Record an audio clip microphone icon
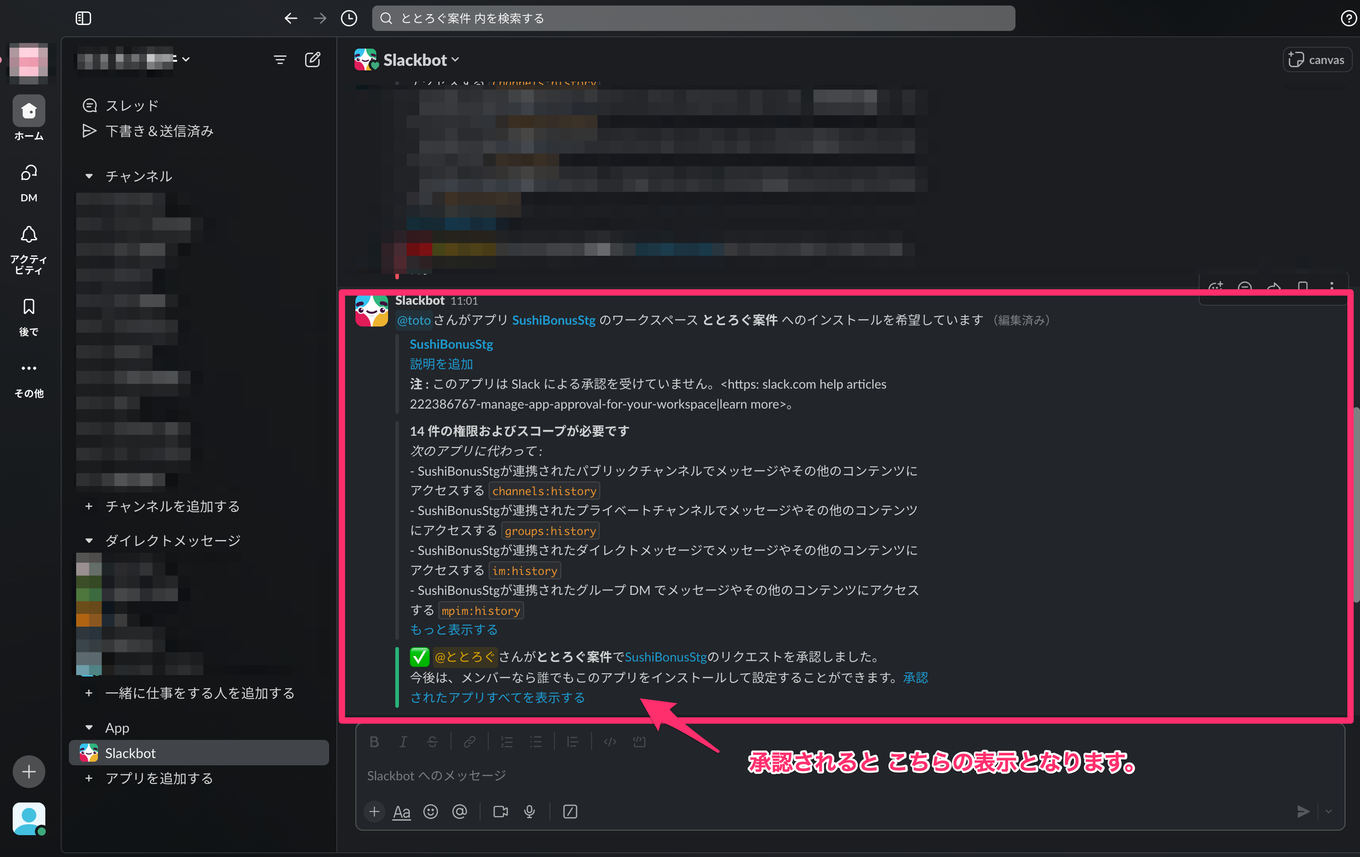Screen dimensions: 1360x857 pyautogui.click(x=530, y=812)
